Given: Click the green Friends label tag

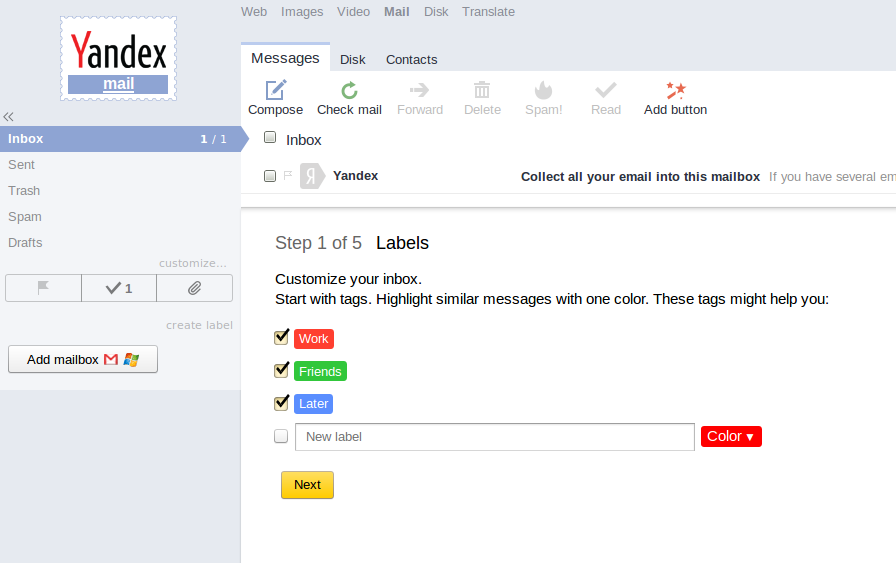Looking at the screenshot, I should (x=320, y=372).
